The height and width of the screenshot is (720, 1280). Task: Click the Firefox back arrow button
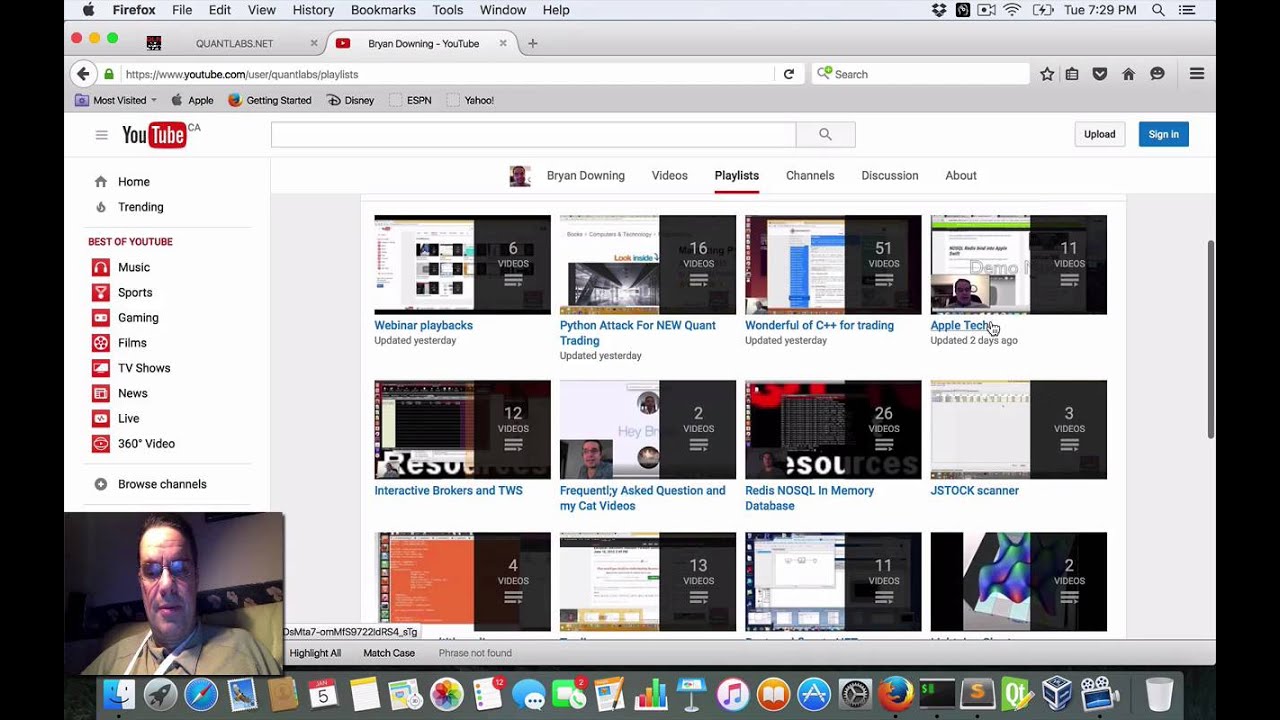82,74
